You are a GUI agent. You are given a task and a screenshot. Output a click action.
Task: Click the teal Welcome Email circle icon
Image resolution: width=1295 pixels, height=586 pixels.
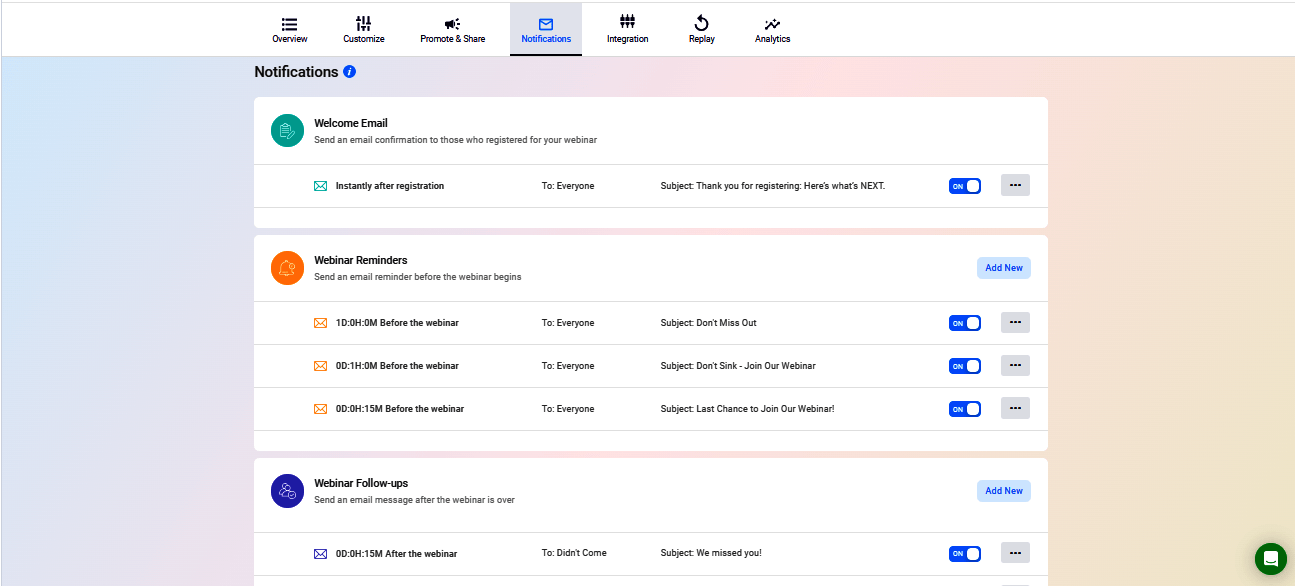click(x=287, y=131)
